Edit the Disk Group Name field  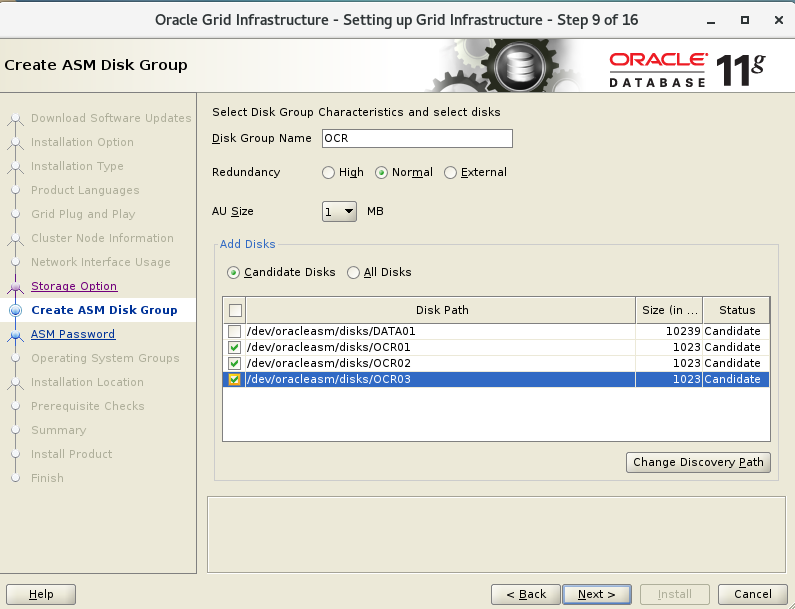417,138
